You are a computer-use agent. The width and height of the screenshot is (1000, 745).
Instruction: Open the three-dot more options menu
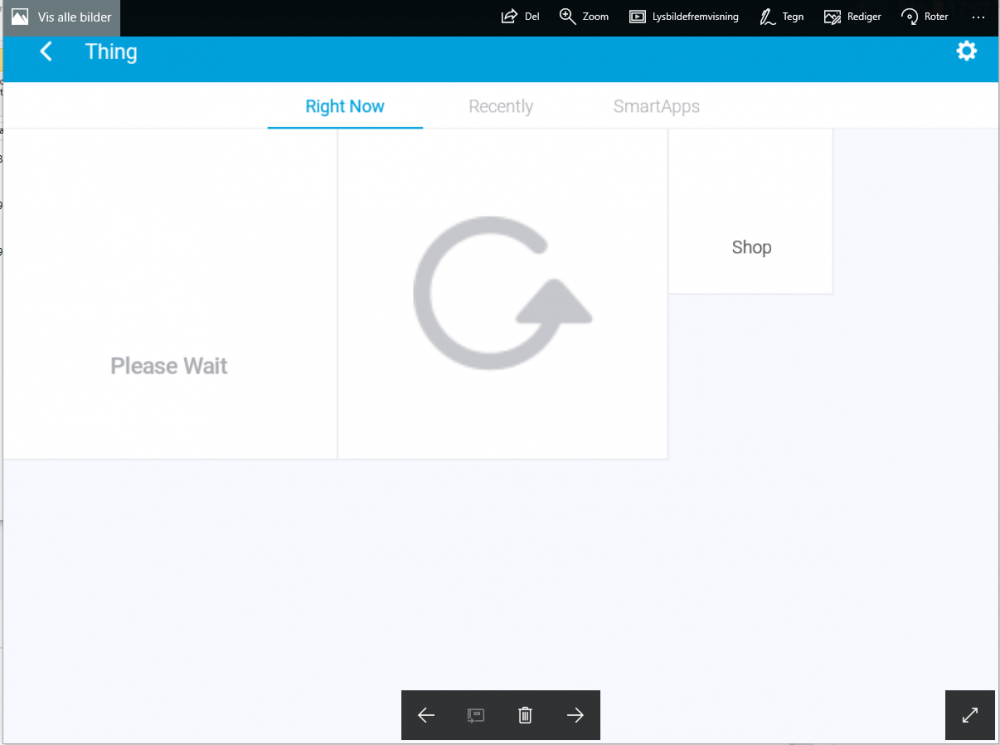click(978, 17)
